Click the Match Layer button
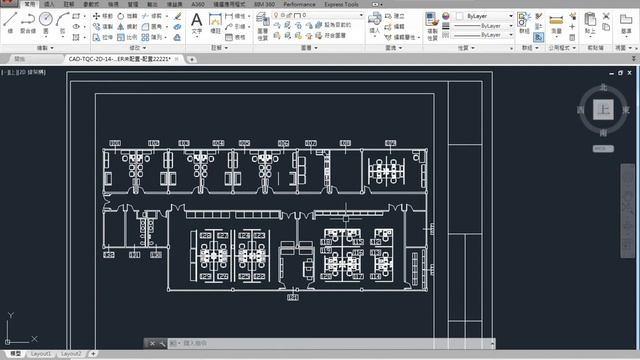The image size is (640, 360). pyautogui.click(x=331, y=36)
